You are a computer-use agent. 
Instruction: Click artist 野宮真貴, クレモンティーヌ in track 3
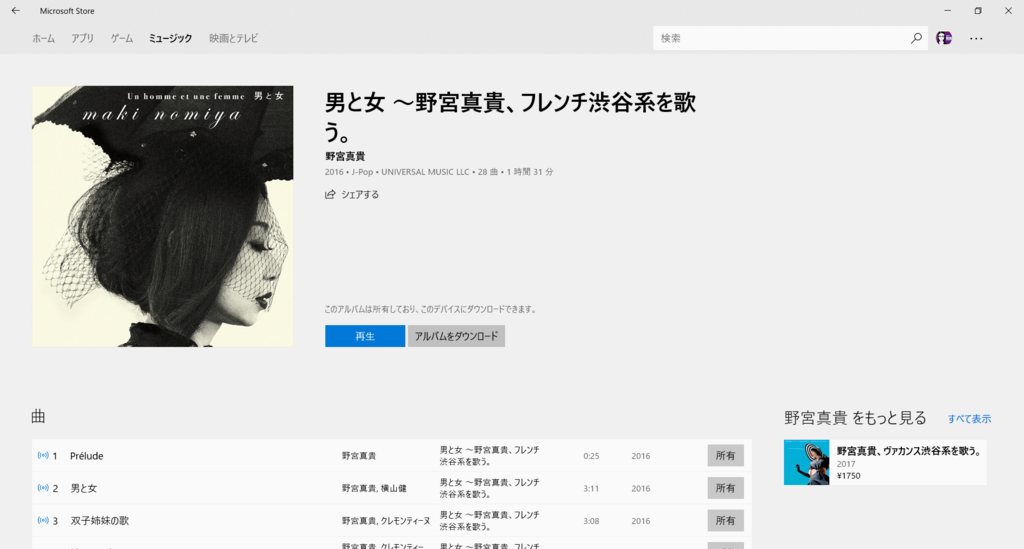386,521
